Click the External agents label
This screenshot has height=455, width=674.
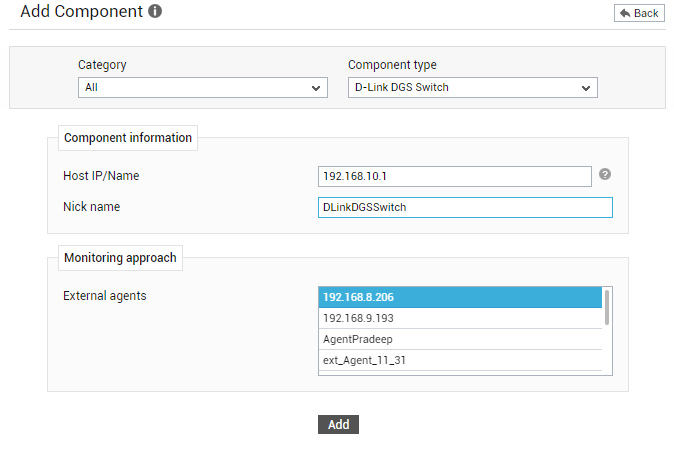pyautogui.click(x=105, y=296)
